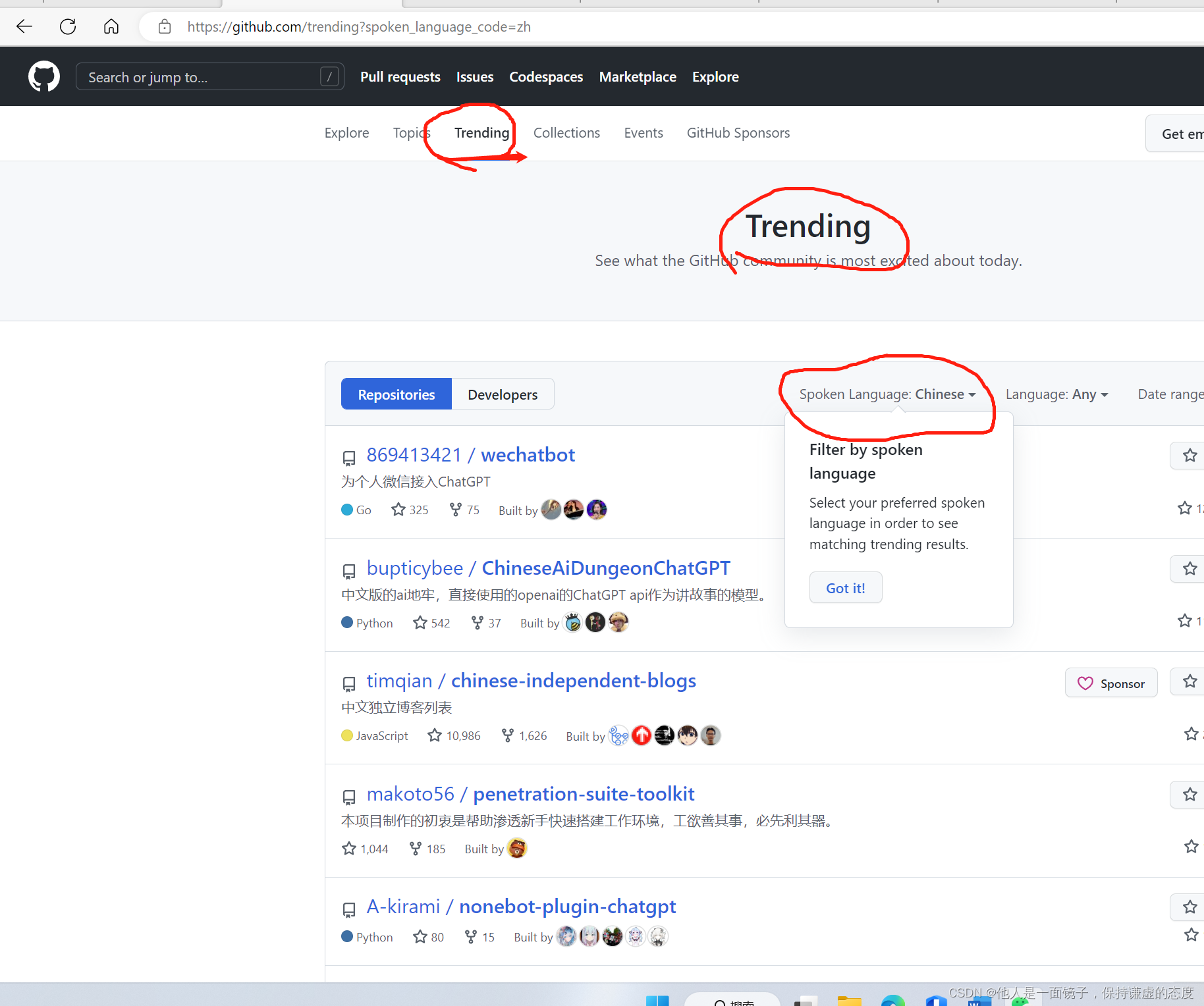Click first contributor avatar of wechatbot
The width and height of the screenshot is (1204, 1006).
pos(551,510)
